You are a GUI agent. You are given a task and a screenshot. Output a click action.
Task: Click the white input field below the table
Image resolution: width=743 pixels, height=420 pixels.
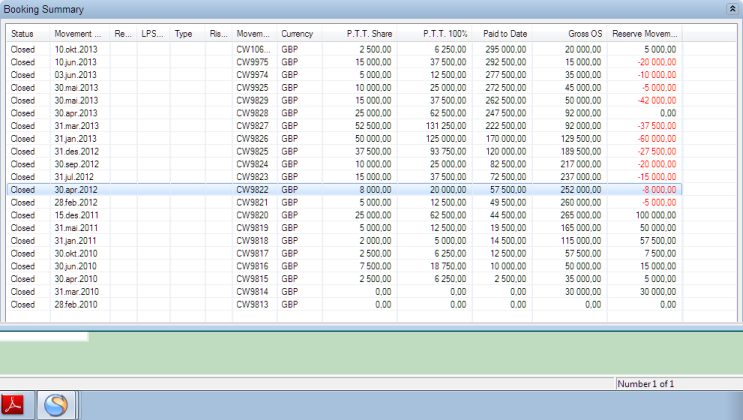point(44,337)
